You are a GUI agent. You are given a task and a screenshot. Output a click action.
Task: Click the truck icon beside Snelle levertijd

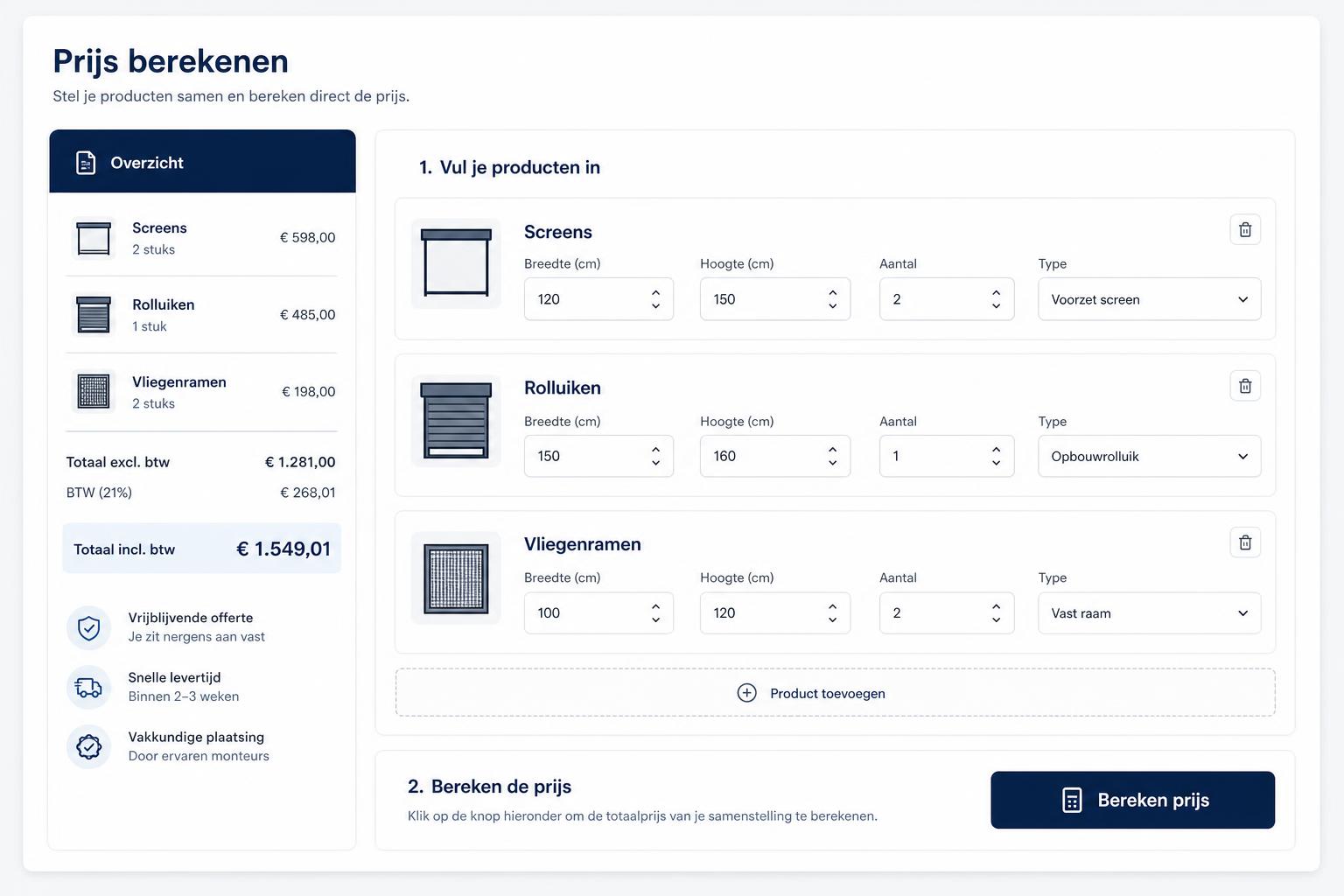click(89, 687)
